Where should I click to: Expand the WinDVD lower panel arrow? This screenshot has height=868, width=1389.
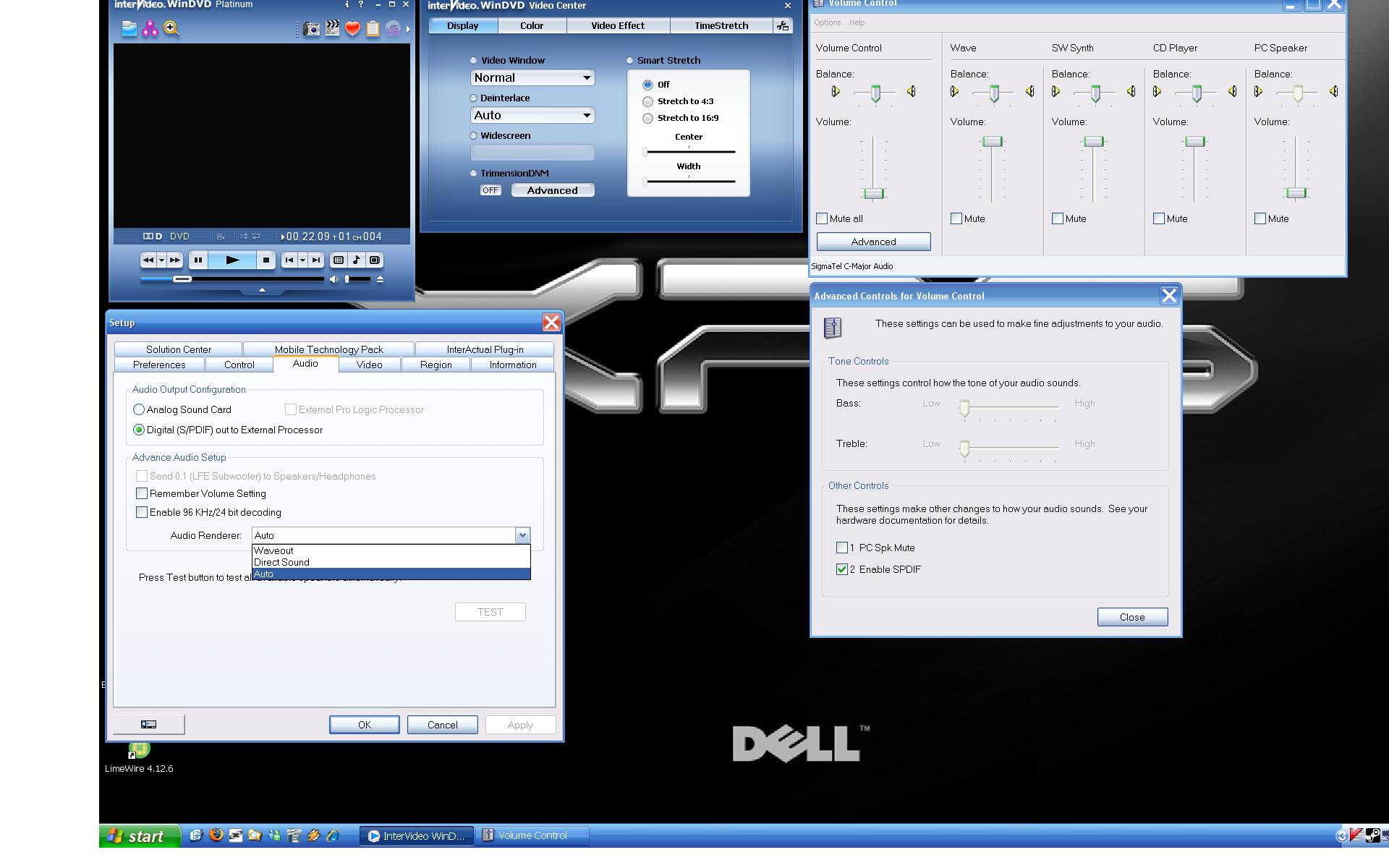[x=262, y=290]
